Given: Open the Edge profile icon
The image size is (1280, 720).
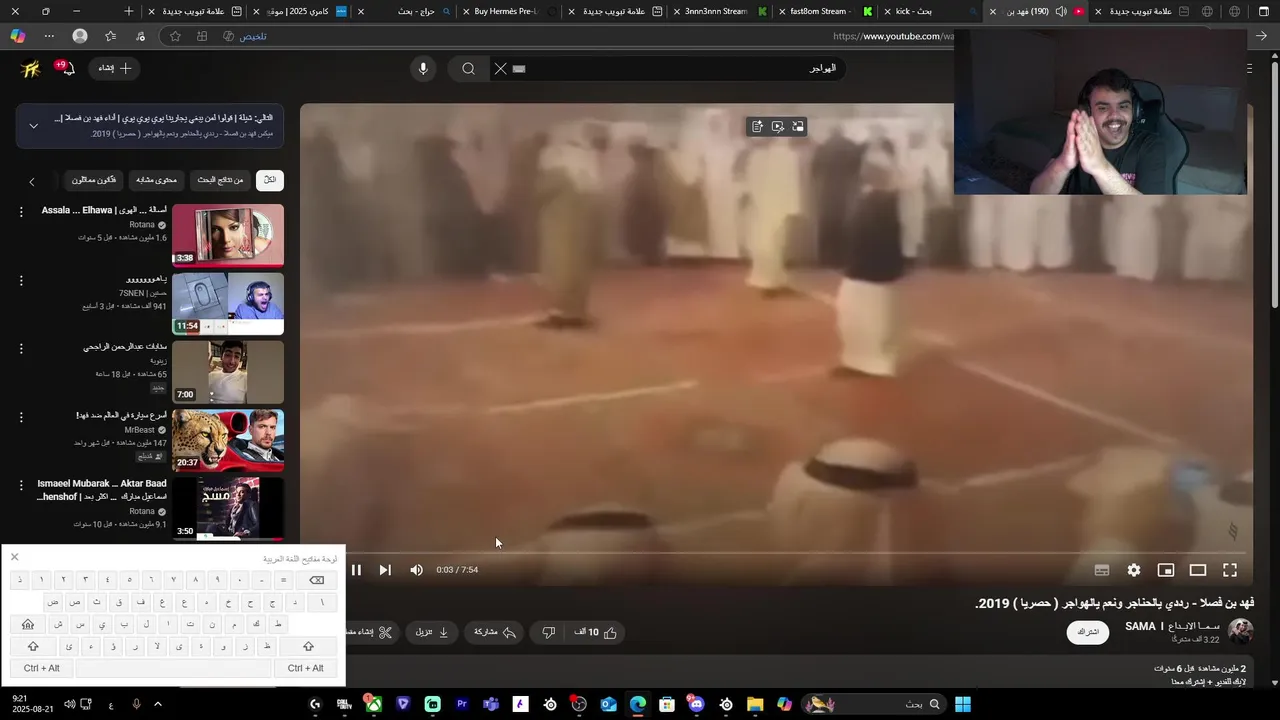Looking at the screenshot, I should (79, 36).
